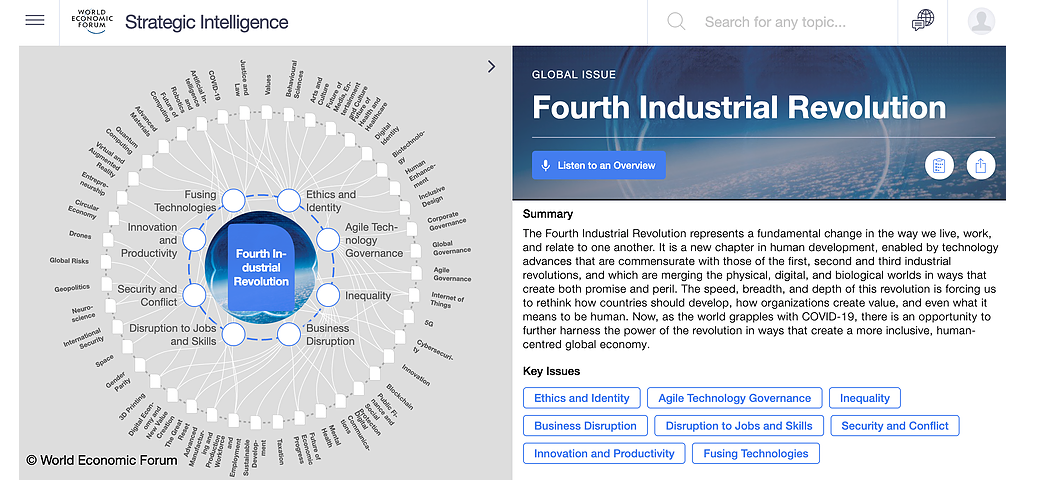Click the Corporate Governance outer topic
Viewport: 1043px width, 487px height.
tap(446, 221)
